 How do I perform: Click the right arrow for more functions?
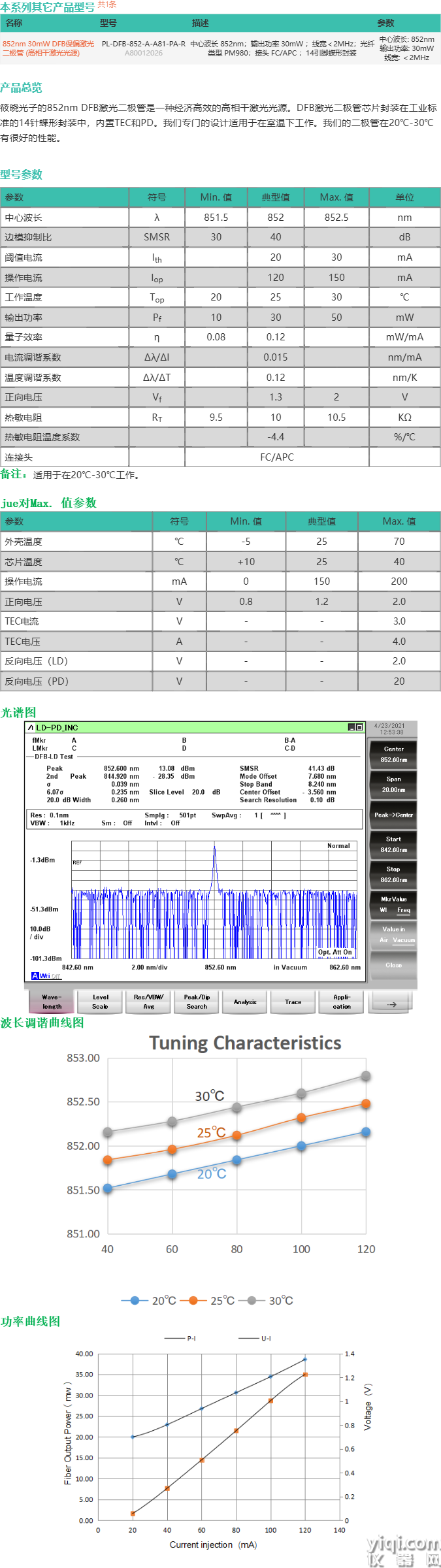(x=391, y=1003)
